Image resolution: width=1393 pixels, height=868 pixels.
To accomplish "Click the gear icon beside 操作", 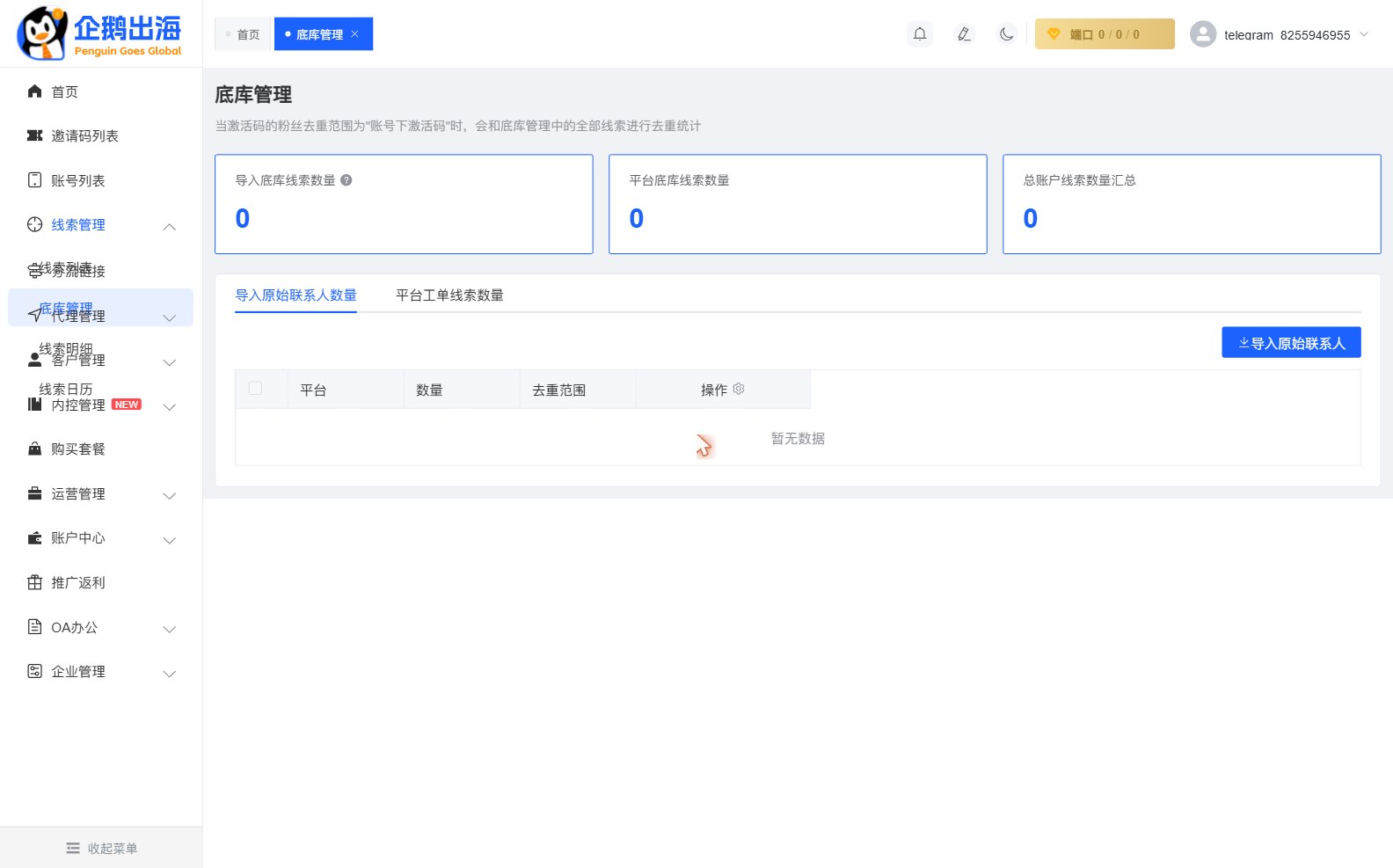I will (739, 389).
